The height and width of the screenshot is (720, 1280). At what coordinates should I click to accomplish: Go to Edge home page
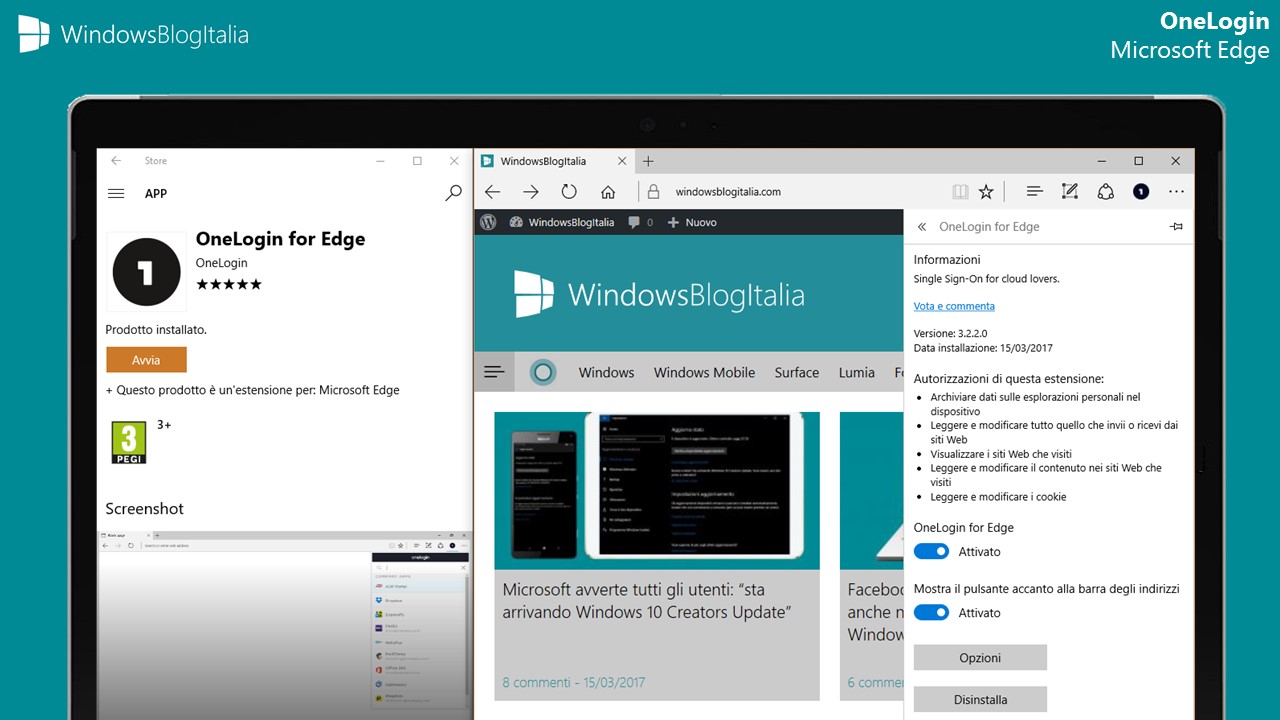tap(608, 192)
